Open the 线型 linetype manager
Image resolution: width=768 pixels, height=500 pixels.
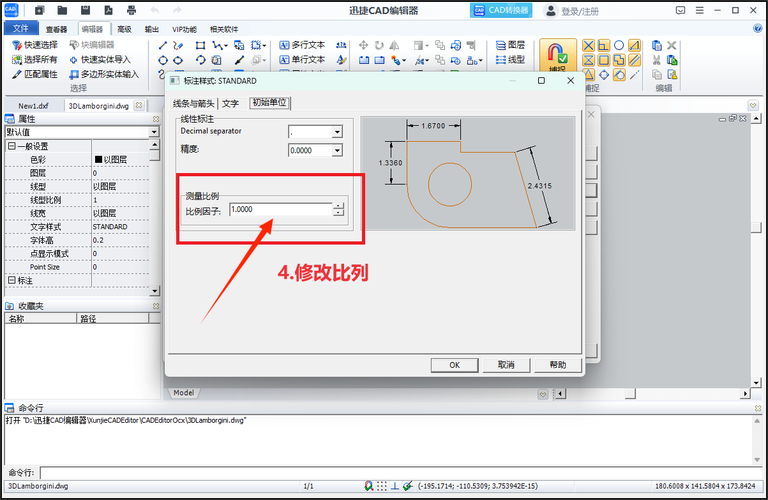point(510,60)
